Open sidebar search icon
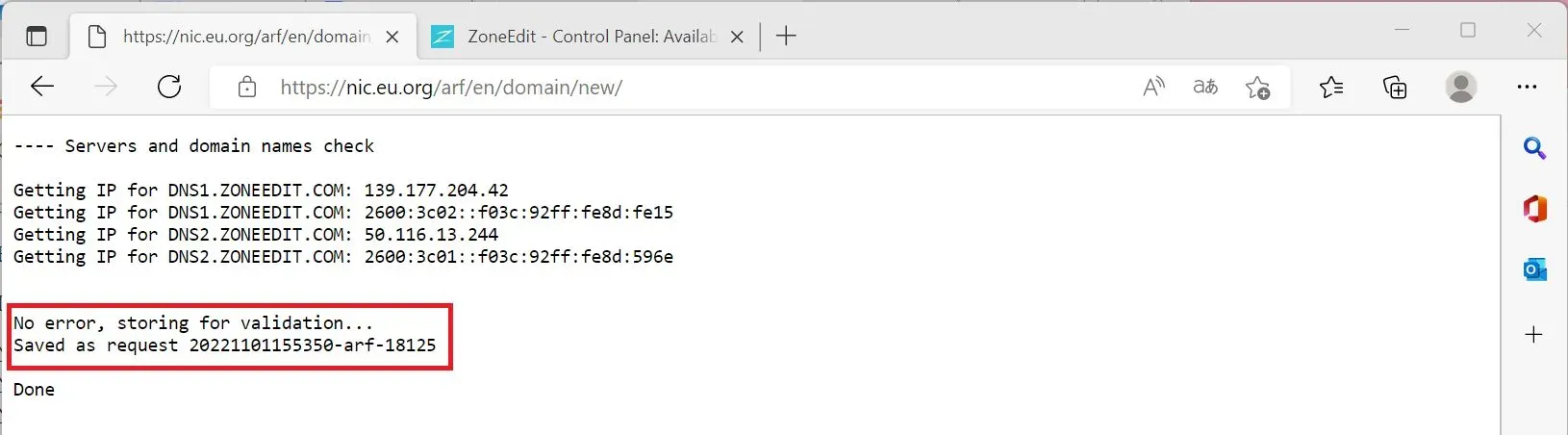Viewport: 1568px width, 435px height. click(1534, 148)
